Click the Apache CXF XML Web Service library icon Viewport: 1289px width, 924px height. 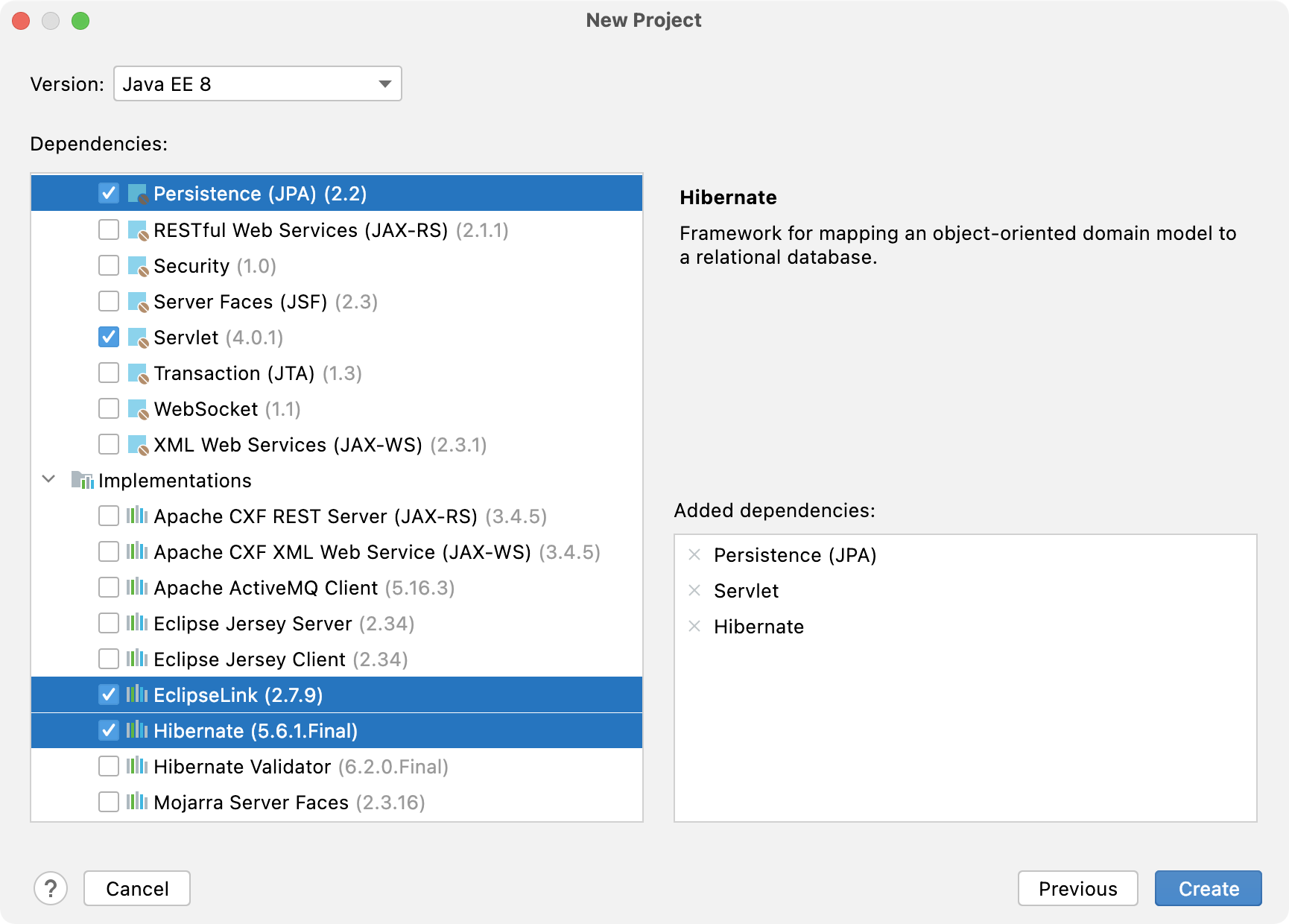pyautogui.click(x=137, y=551)
